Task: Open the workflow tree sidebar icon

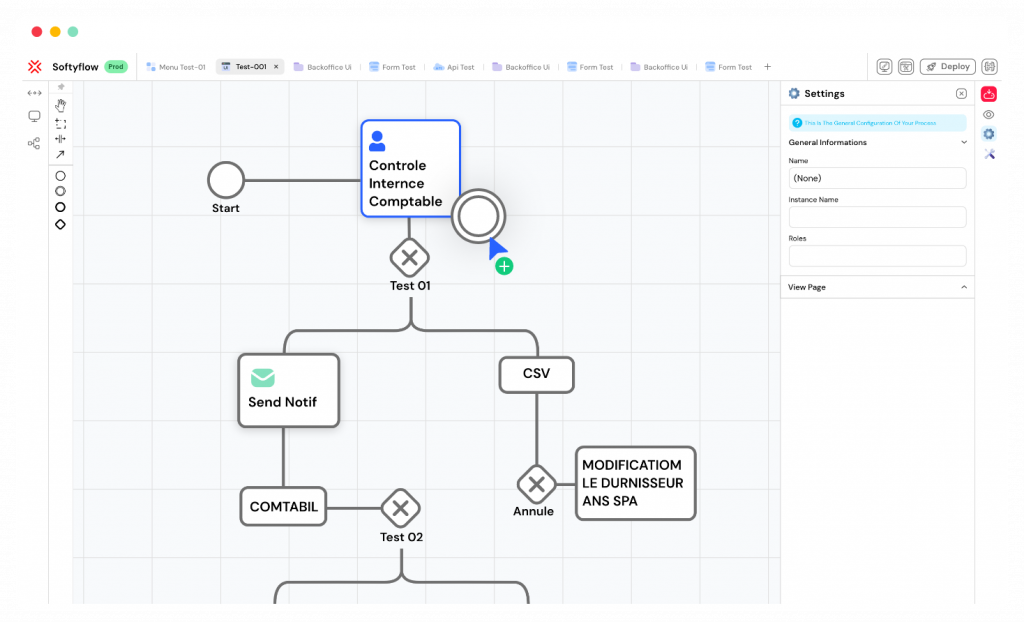Action: tap(34, 143)
